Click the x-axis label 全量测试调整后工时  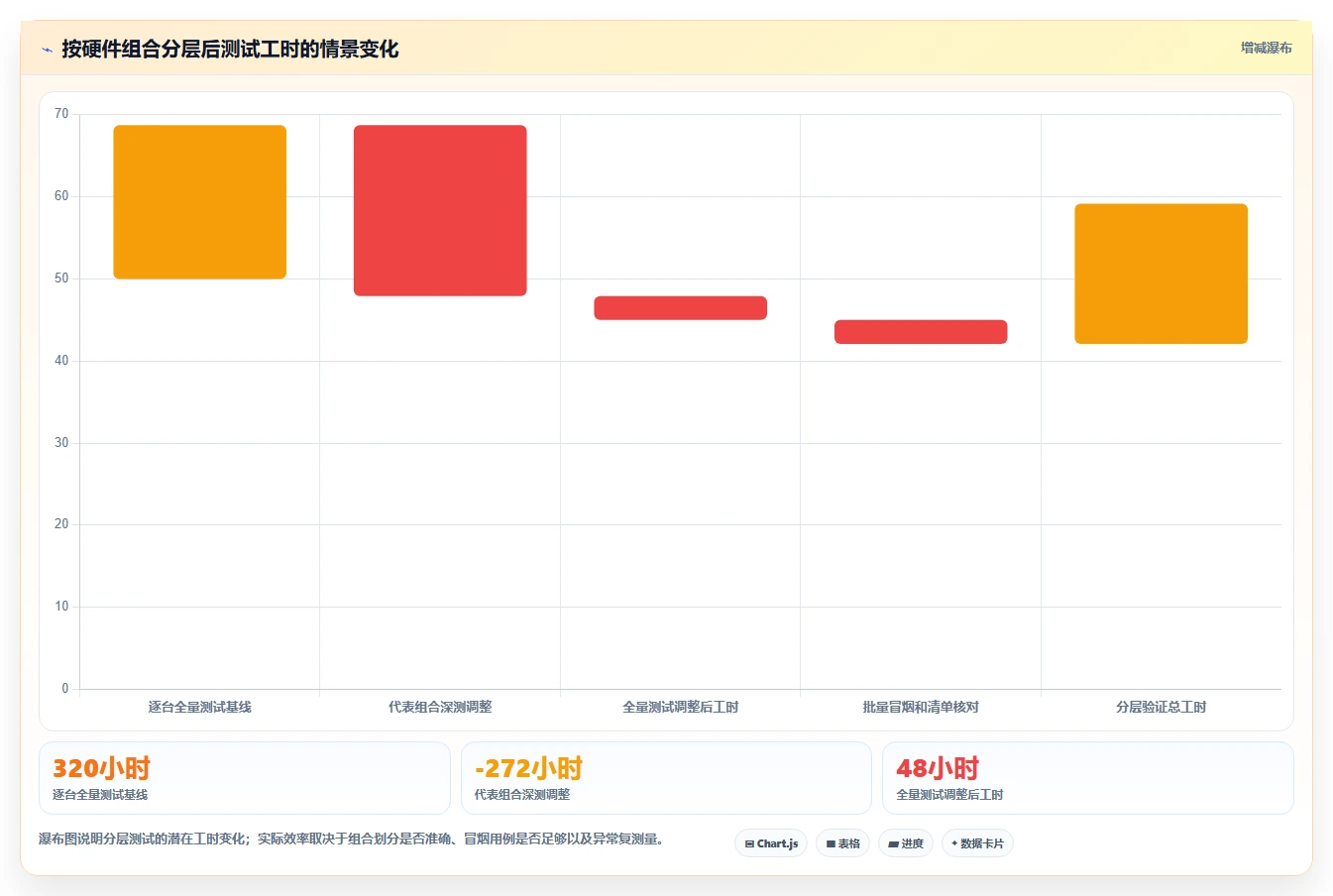point(681,707)
